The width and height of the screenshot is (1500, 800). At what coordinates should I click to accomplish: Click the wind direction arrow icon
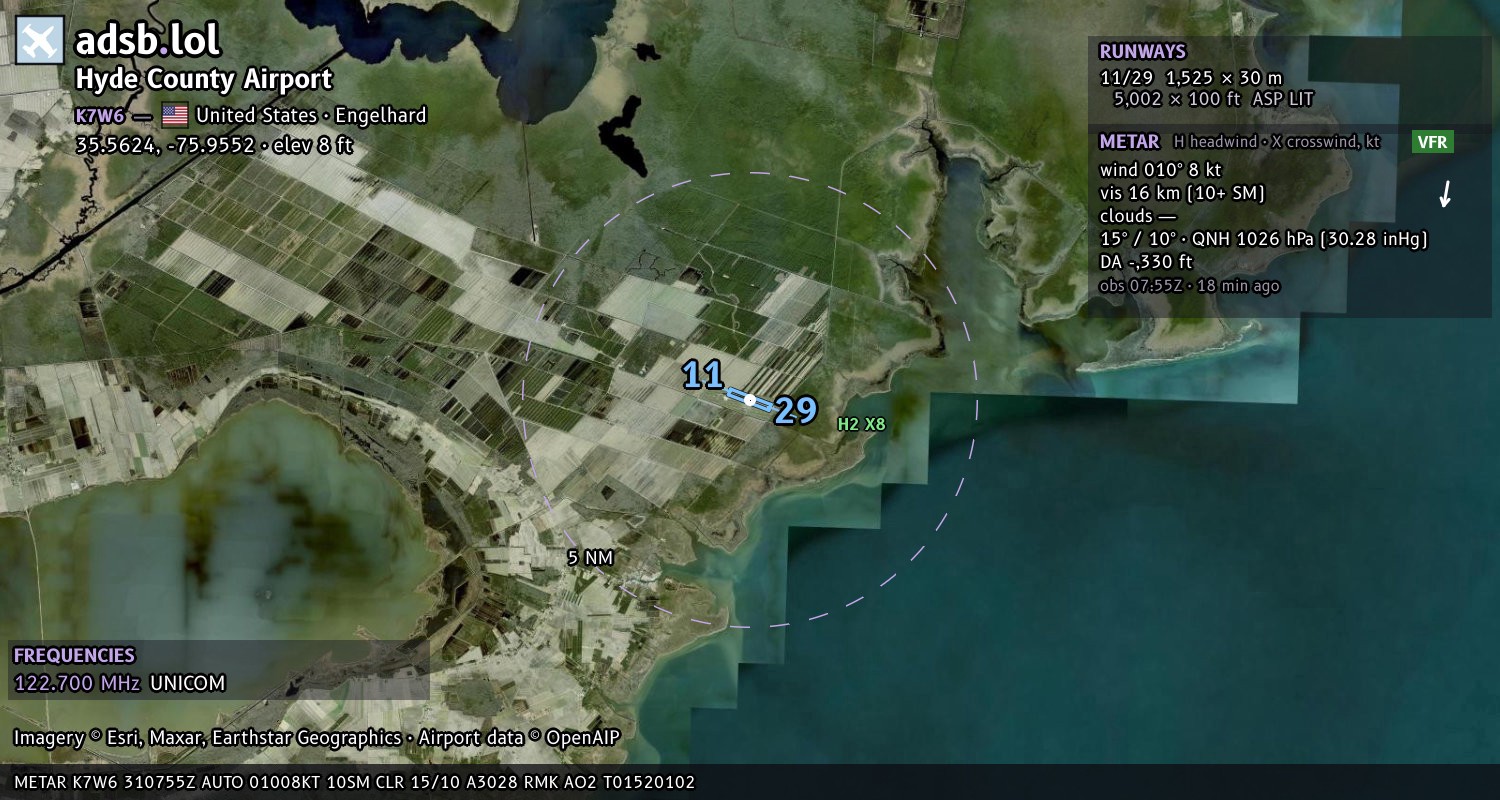[1444, 194]
